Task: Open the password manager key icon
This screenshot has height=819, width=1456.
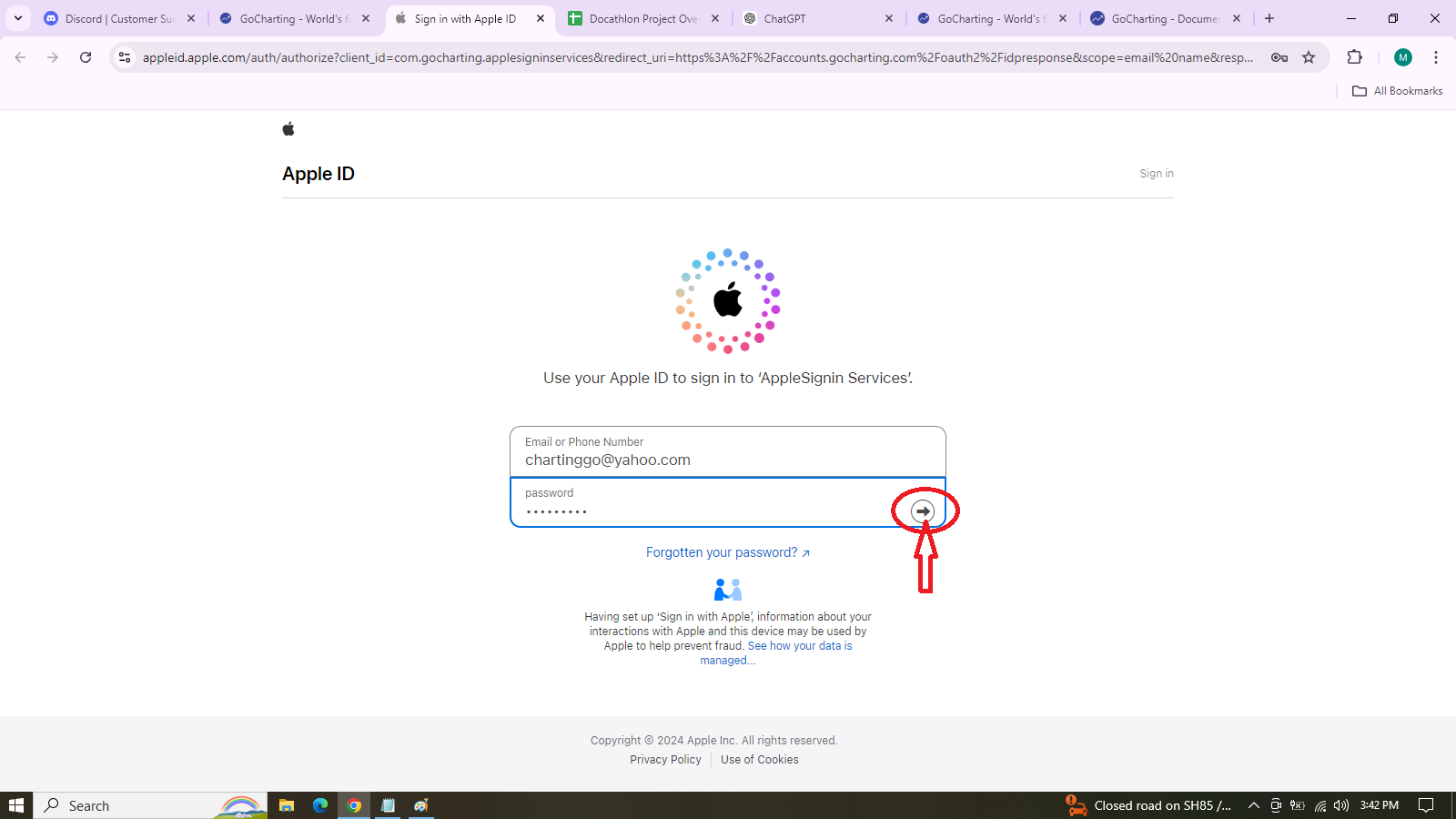Action: coord(1279,57)
